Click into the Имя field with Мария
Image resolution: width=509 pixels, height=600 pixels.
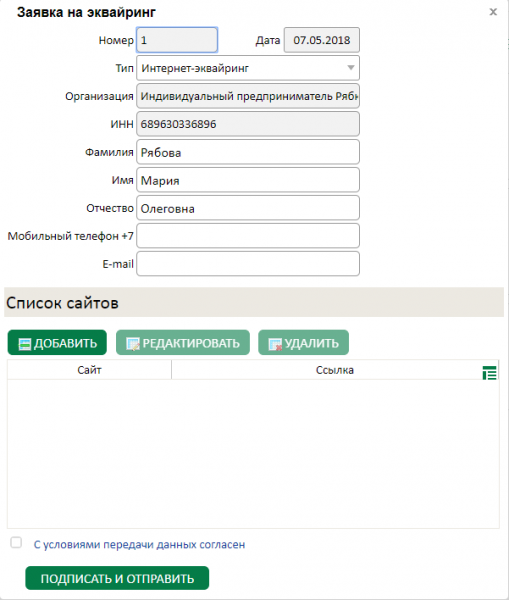click(248, 180)
